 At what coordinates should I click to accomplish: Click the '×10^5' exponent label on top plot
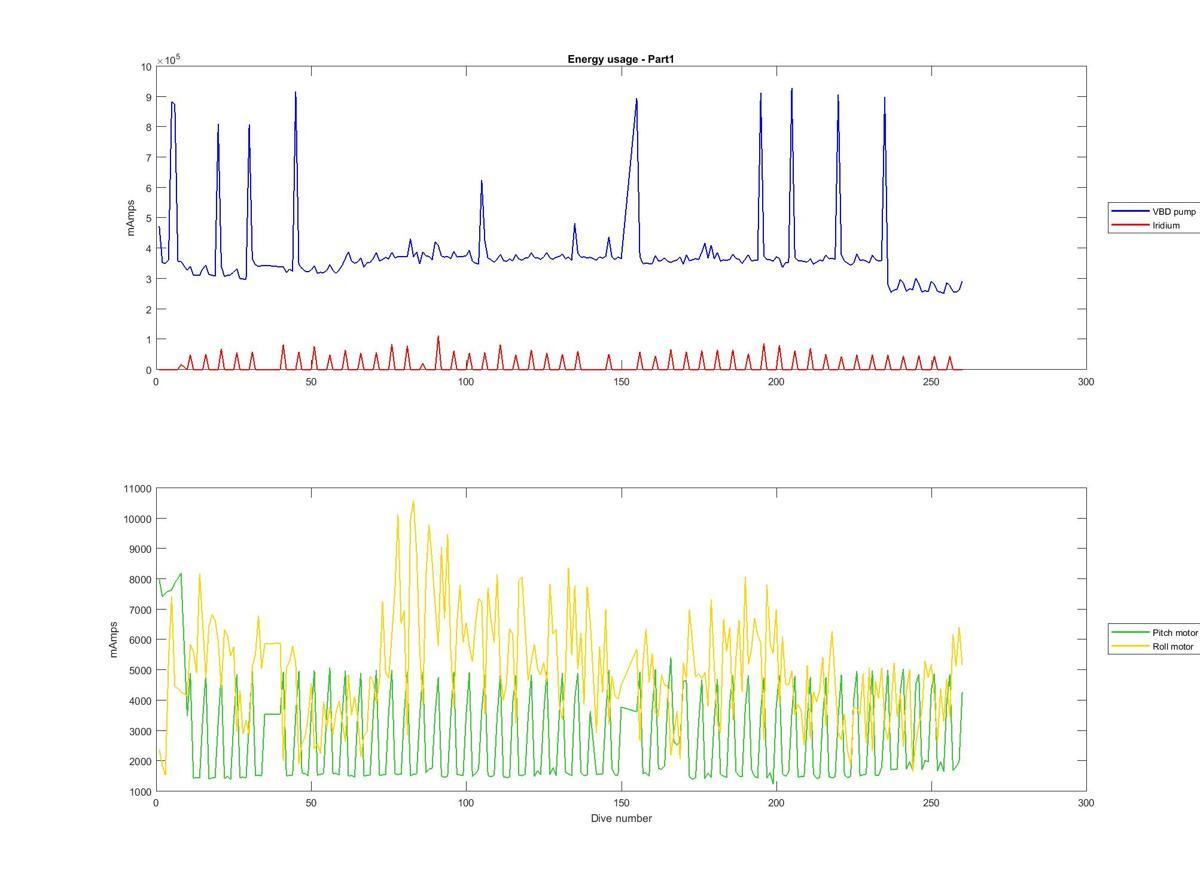click(x=169, y=59)
